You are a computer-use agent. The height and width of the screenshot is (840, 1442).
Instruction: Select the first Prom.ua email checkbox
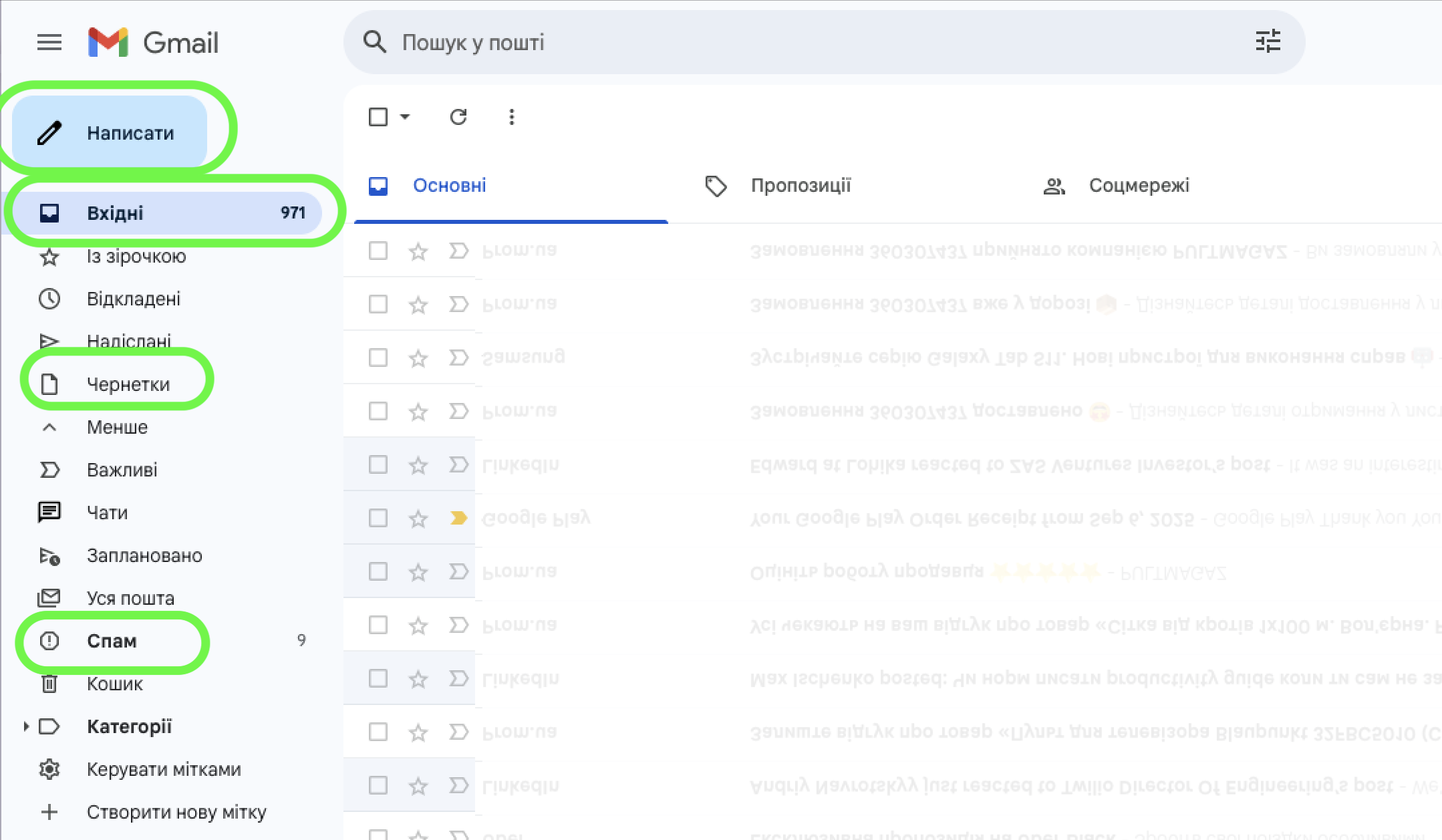378,251
